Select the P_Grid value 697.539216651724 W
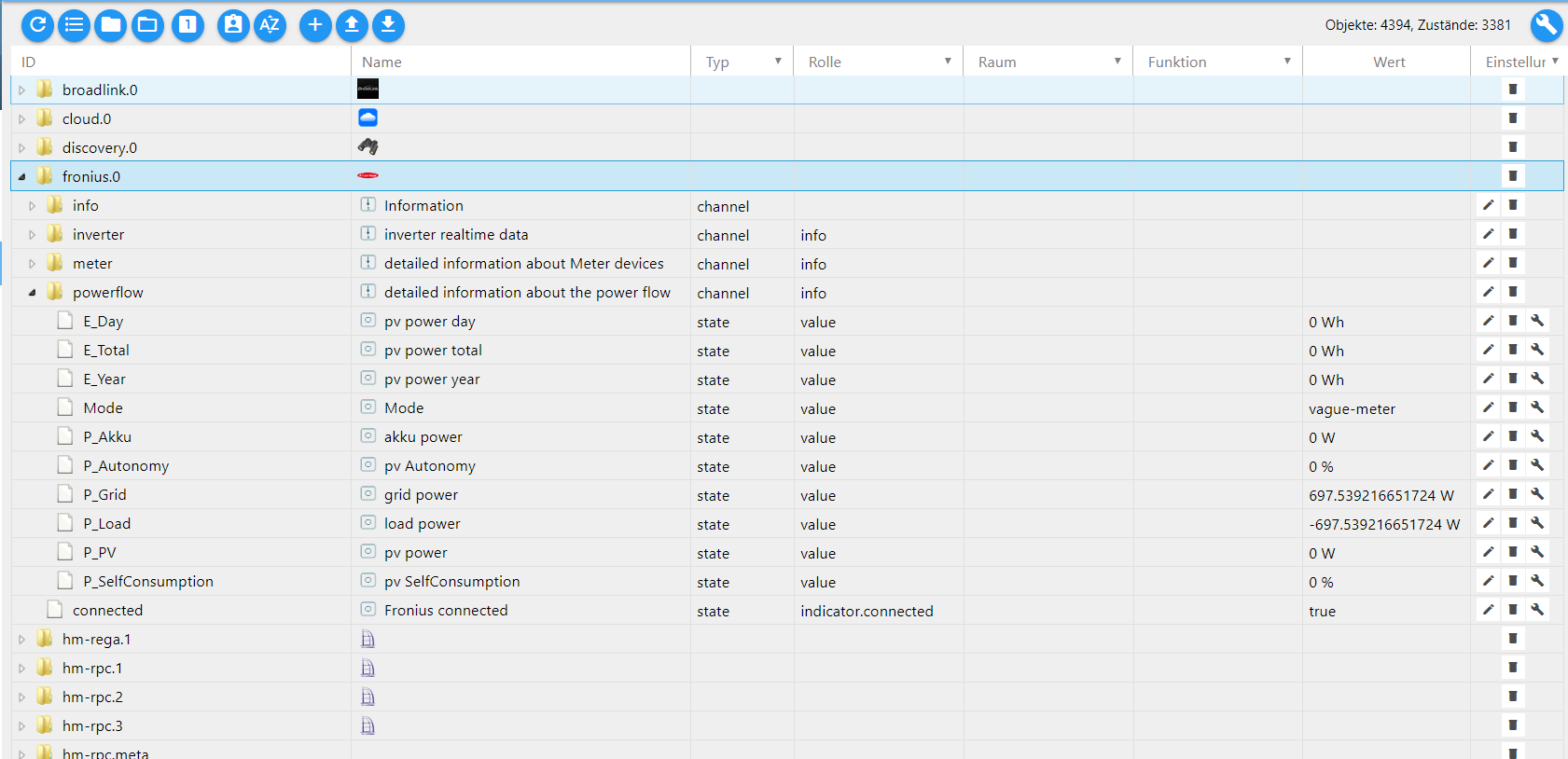 coord(1381,495)
